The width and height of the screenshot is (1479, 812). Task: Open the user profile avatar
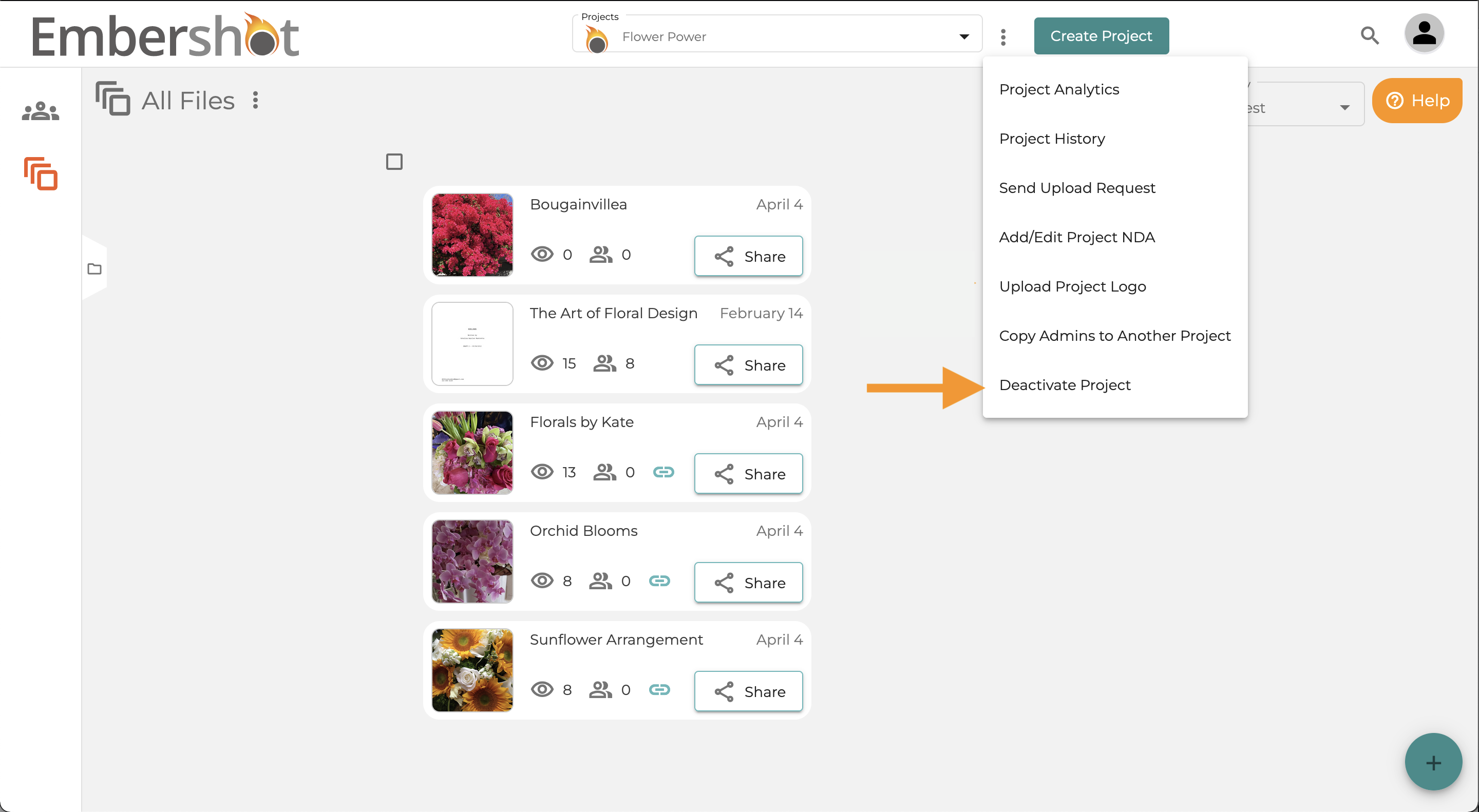pos(1424,34)
